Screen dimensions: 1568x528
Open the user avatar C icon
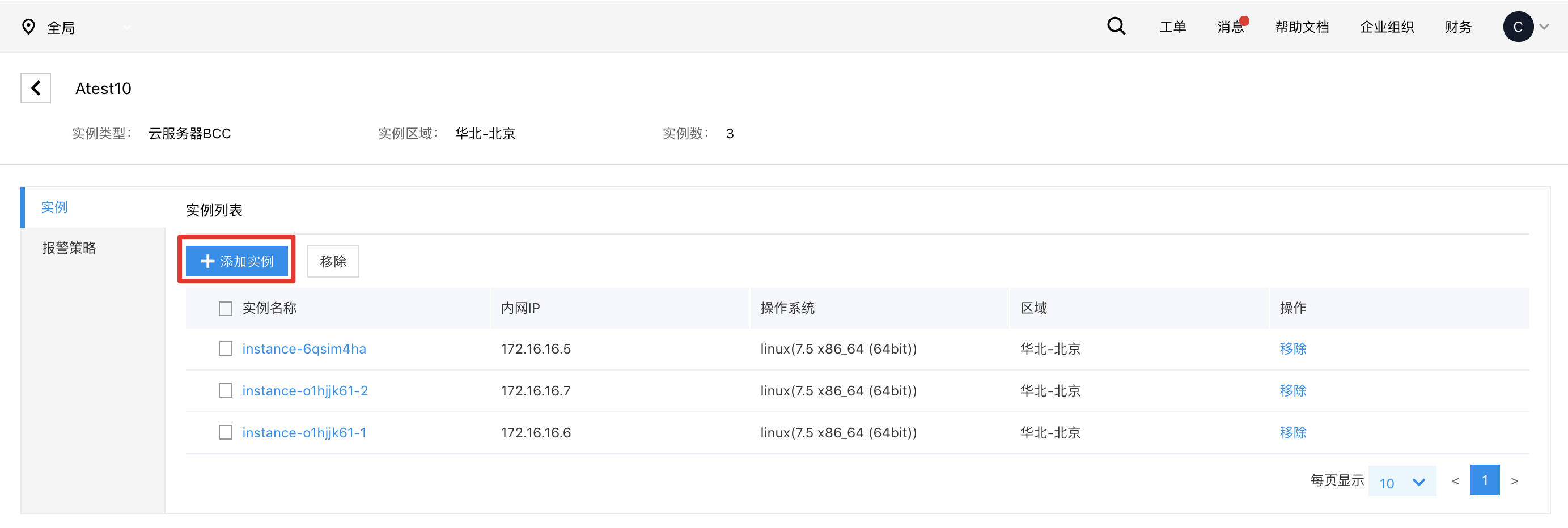tap(1517, 27)
